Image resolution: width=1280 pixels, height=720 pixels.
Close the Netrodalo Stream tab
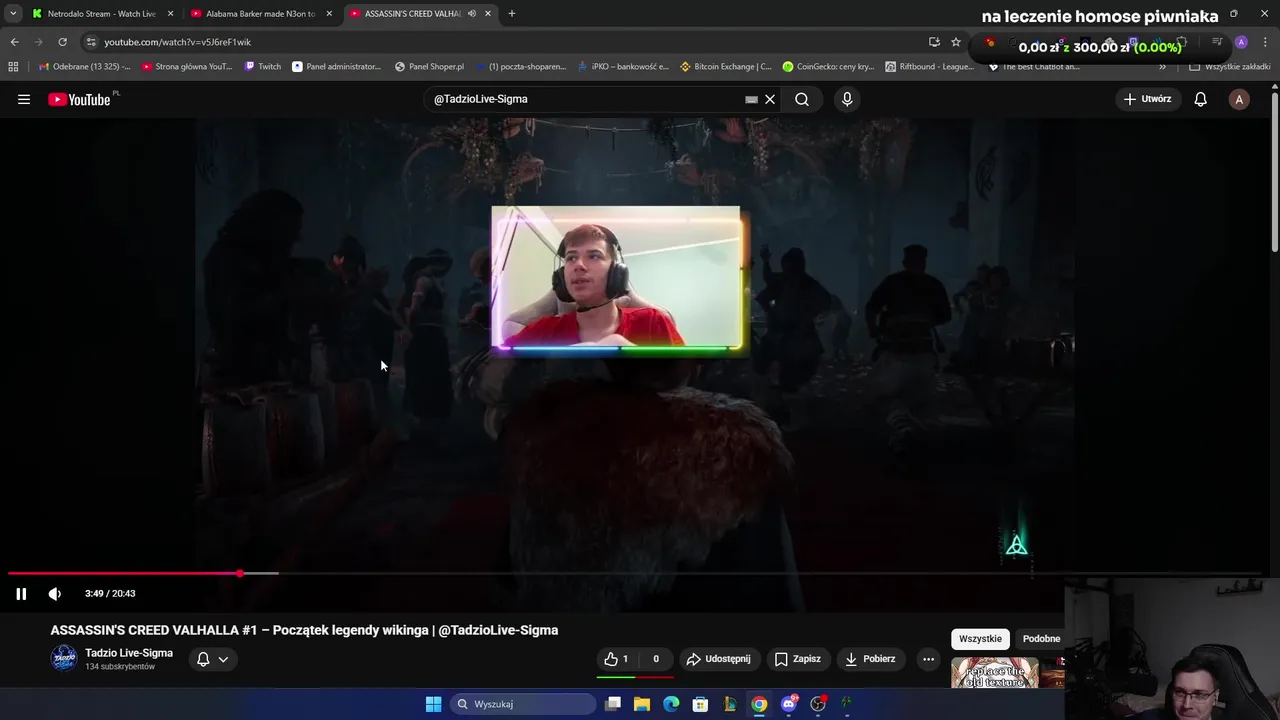pyautogui.click(x=170, y=14)
